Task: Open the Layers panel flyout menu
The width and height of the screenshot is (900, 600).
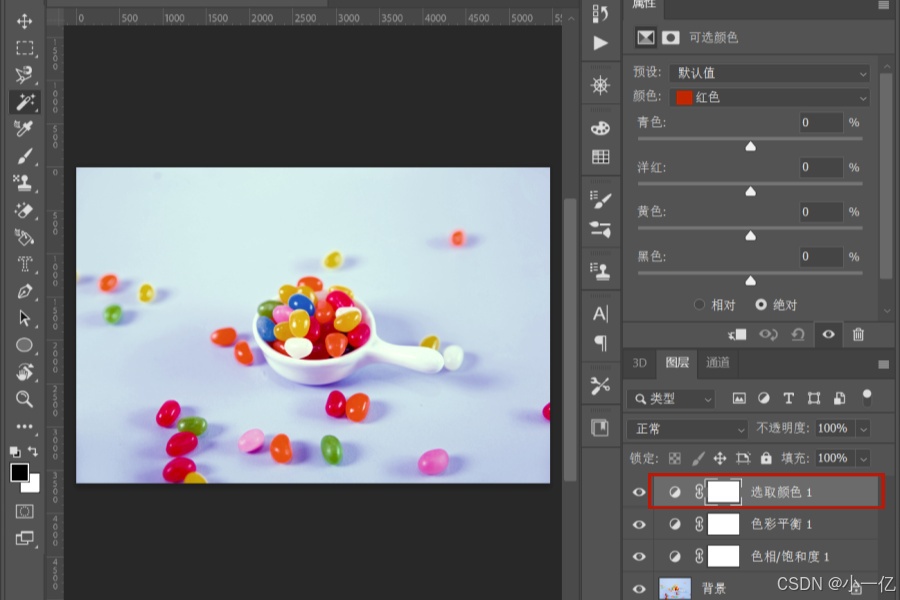Action: [x=883, y=364]
